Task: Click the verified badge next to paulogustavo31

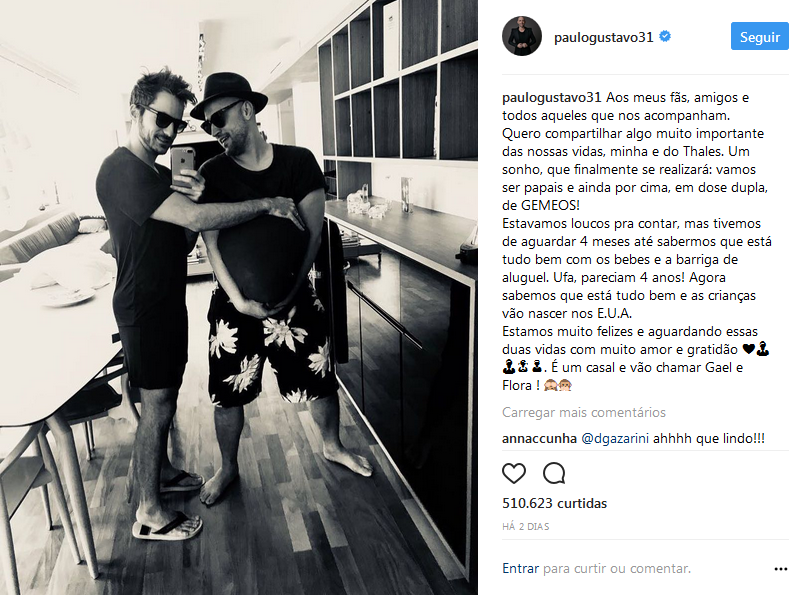Action: click(x=665, y=36)
